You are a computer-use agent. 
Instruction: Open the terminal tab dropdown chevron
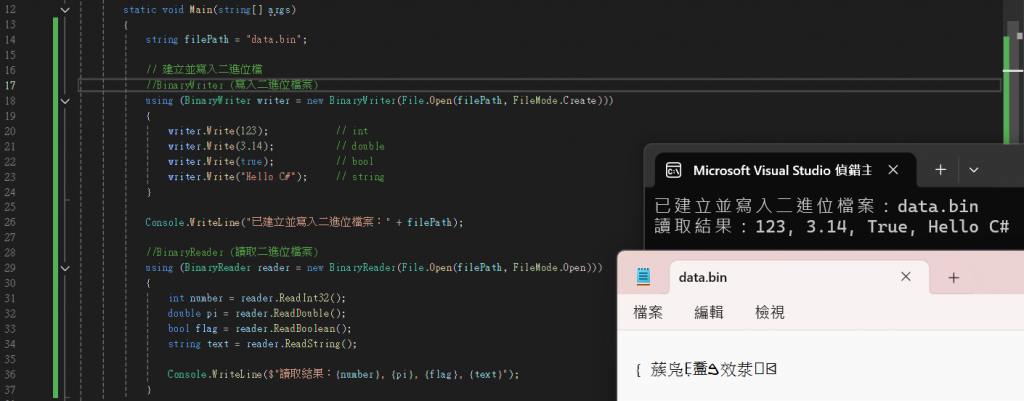974,170
